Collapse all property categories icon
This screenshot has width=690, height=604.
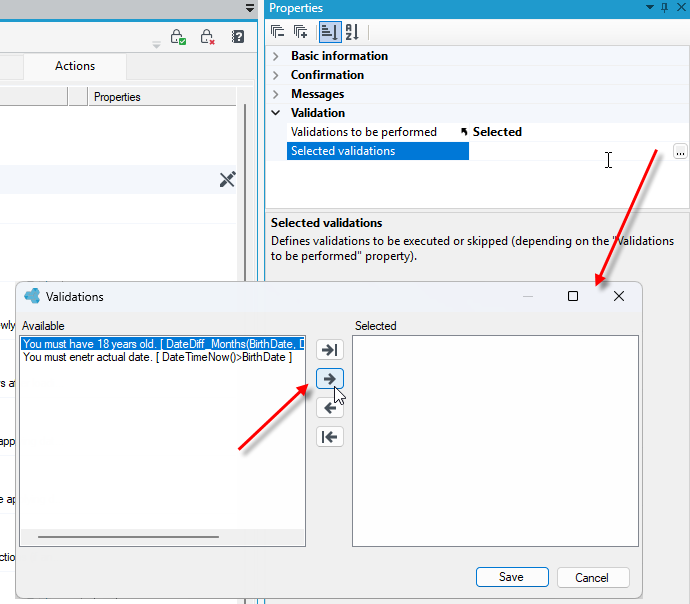tap(277, 32)
